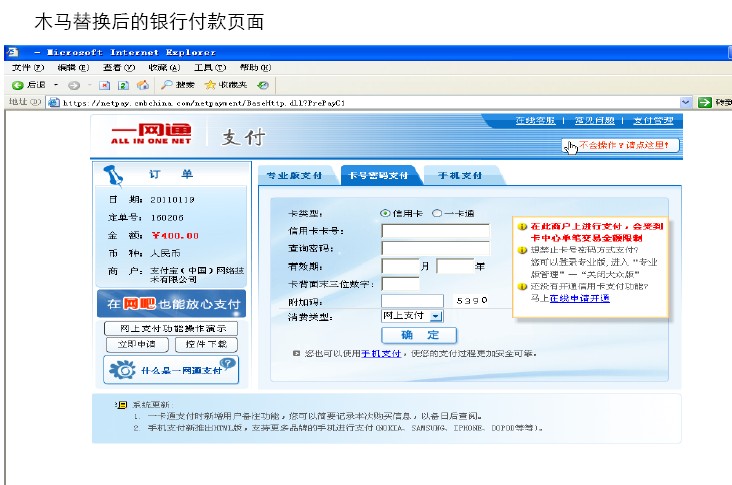
Task: Switch to the 专业版支付 tab
Action: 295,176
